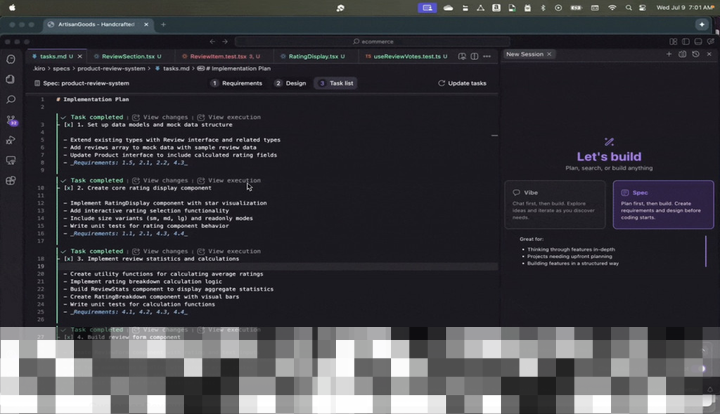
Task: Click the specs breadcrumb segment
Action: 61,68
